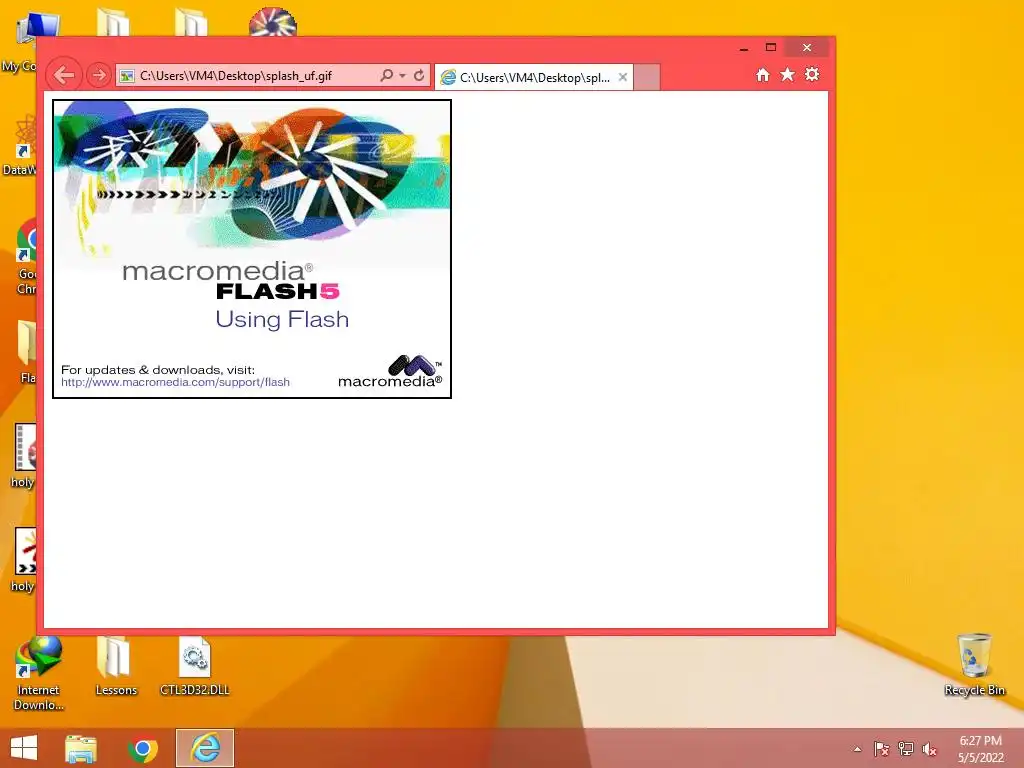Screen dimensions: 1024x768
Task: Open File Explorer from the taskbar
Action: (81, 748)
